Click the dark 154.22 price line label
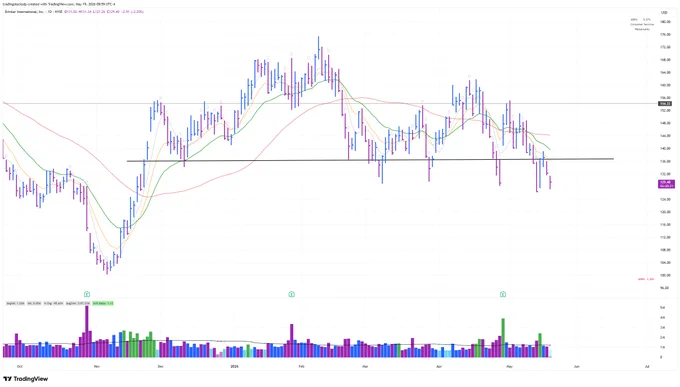Viewport: 680px width, 387px height. click(665, 104)
